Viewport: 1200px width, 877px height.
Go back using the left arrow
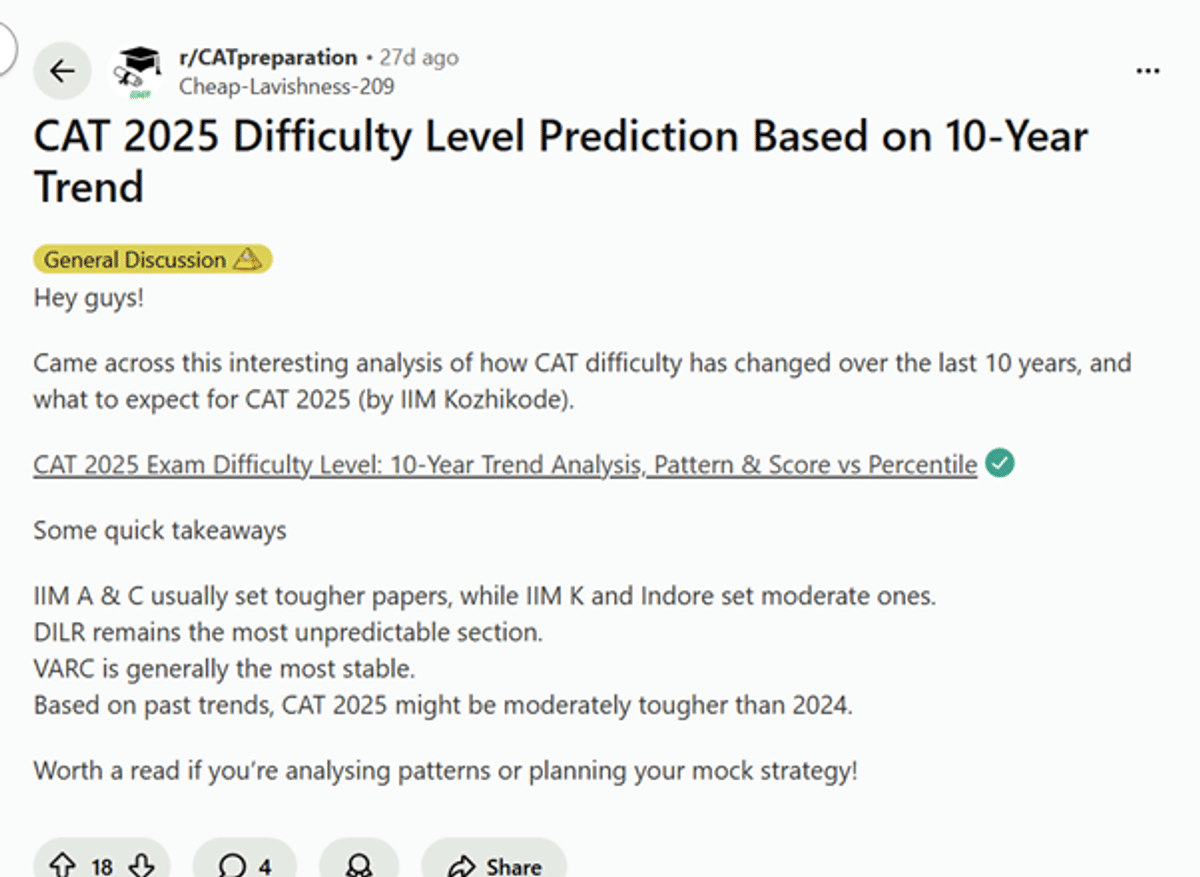[62, 70]
